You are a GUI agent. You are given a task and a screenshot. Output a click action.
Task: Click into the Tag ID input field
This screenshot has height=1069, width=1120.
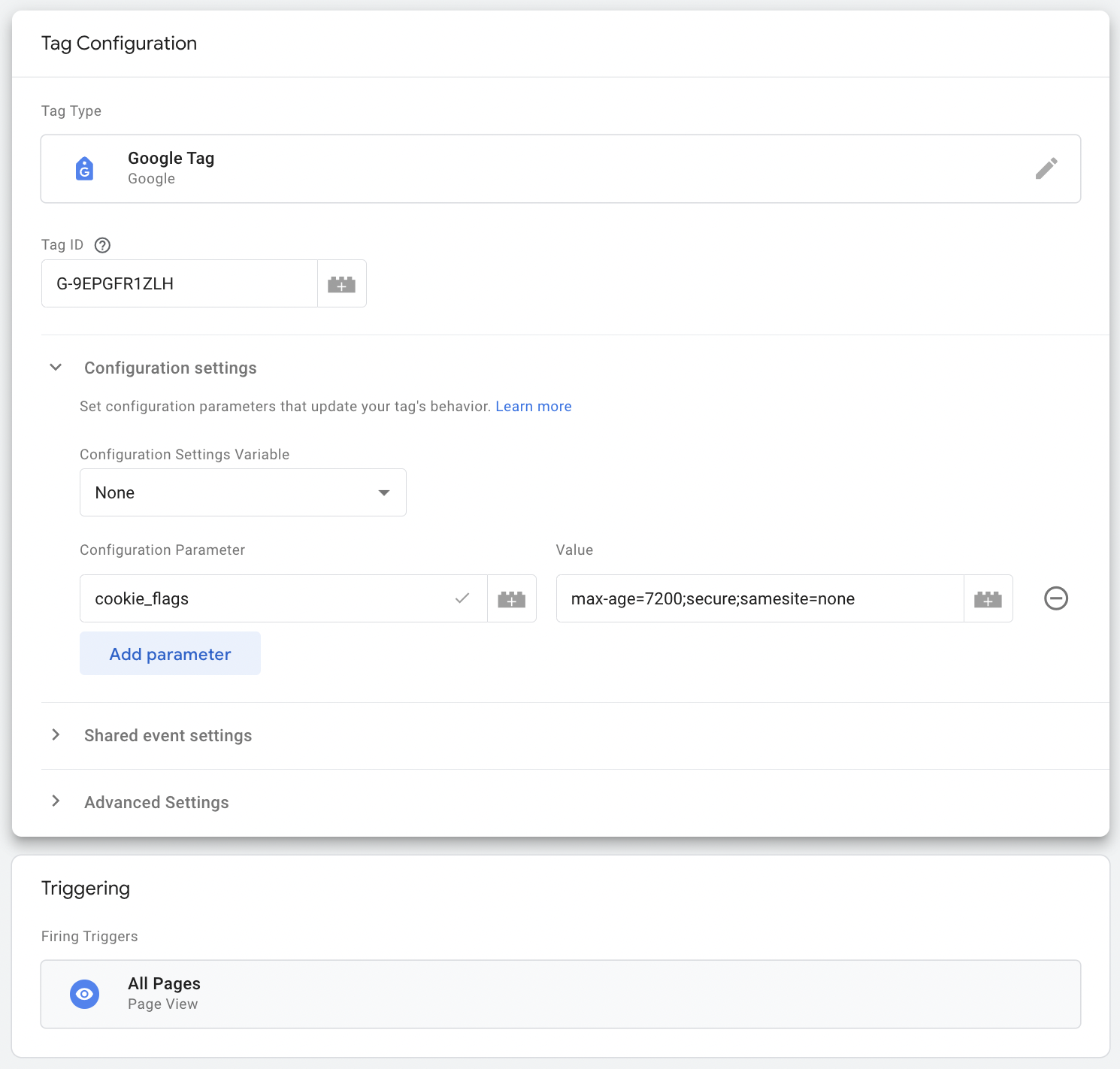[180, 284]
